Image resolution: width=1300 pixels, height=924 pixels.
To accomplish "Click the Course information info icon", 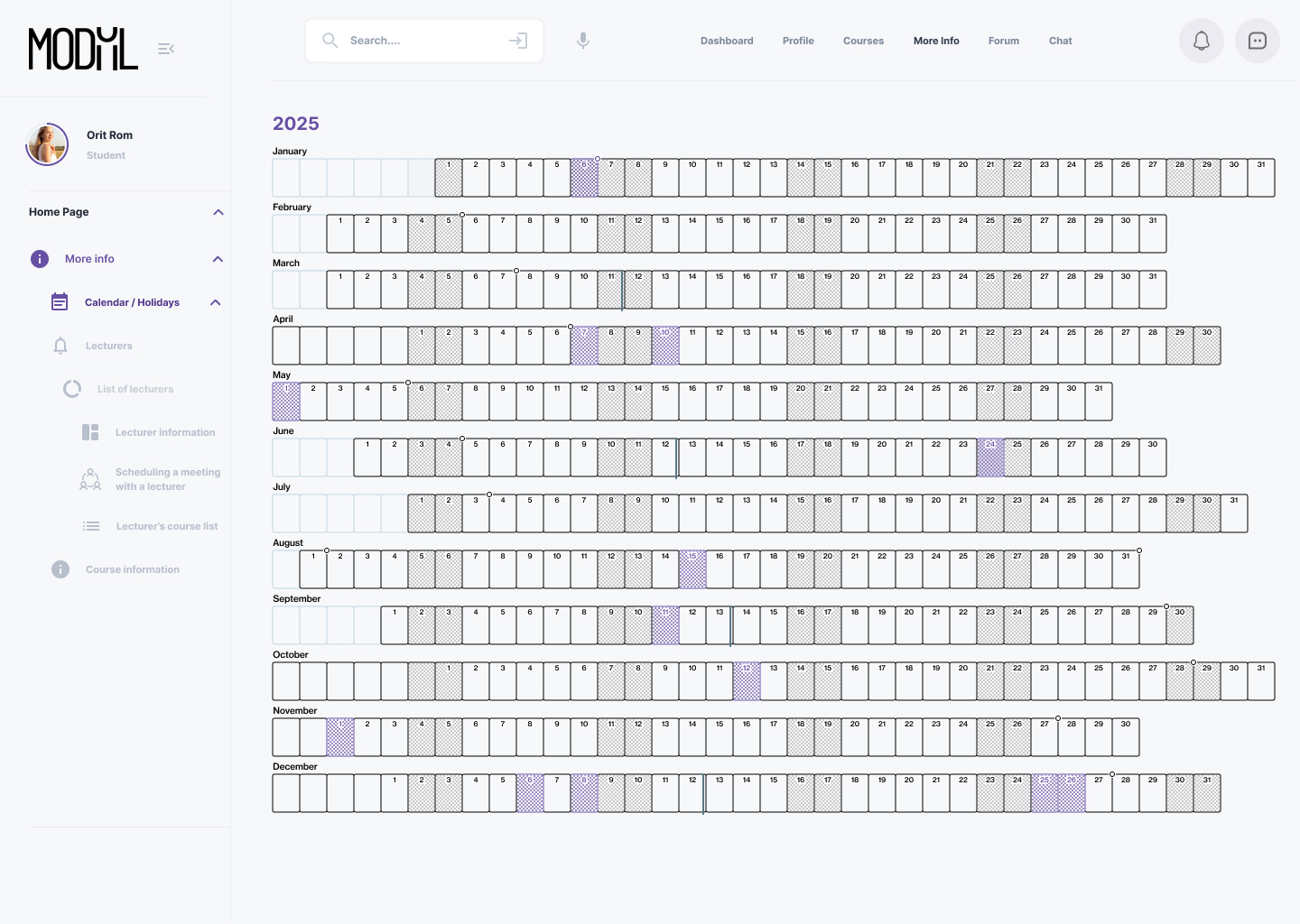I will 60,569.
